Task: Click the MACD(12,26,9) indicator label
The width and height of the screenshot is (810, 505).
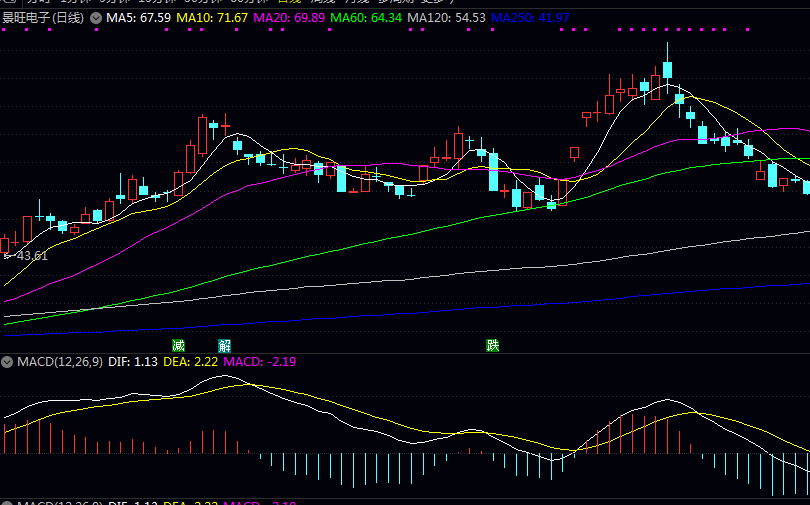Action: (59, 361)
